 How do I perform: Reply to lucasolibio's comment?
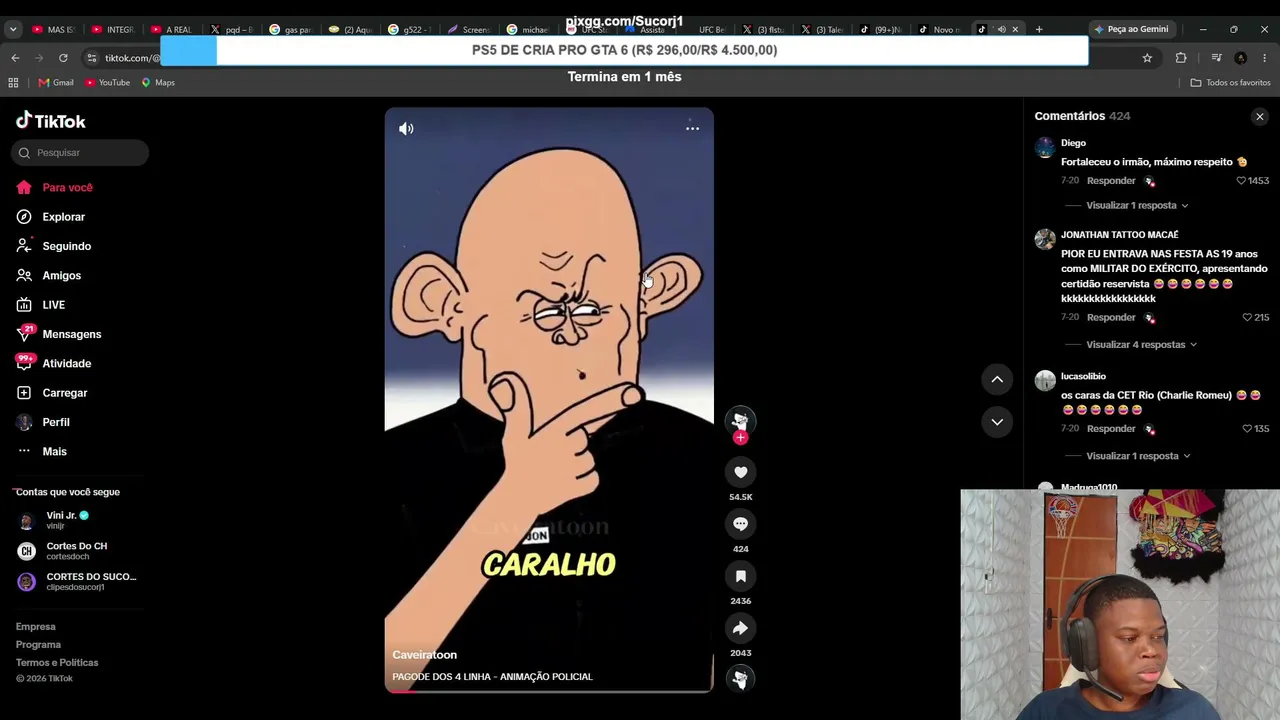(1111, 429)
